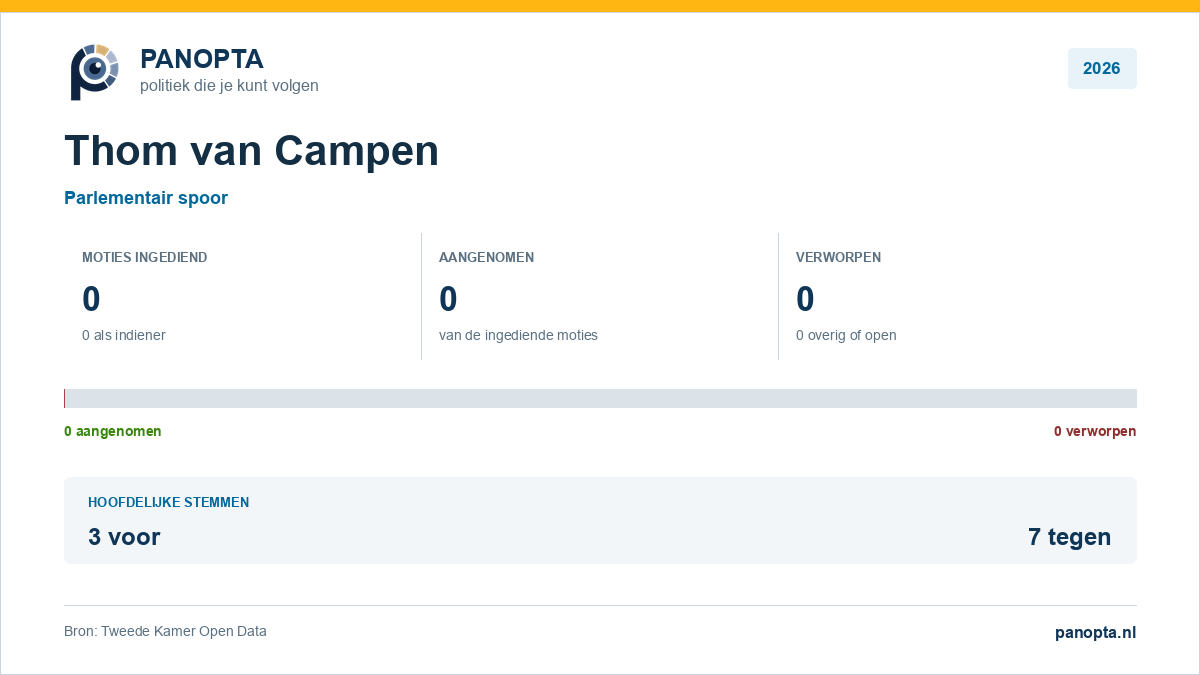The height and width of the screenshot is (675, 1200).
Task: Click the Hoofdelijke stemmen panel title
Action: tap(169, 502)
